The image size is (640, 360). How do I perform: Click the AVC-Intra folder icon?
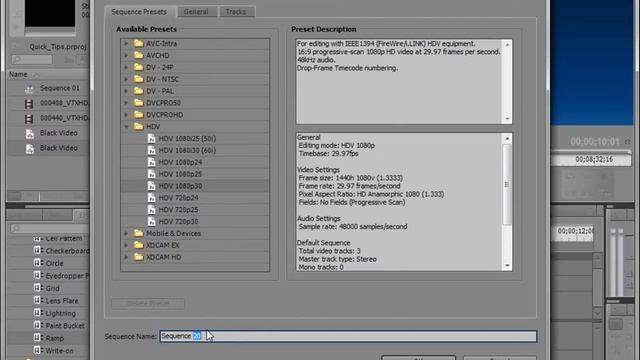139,43
